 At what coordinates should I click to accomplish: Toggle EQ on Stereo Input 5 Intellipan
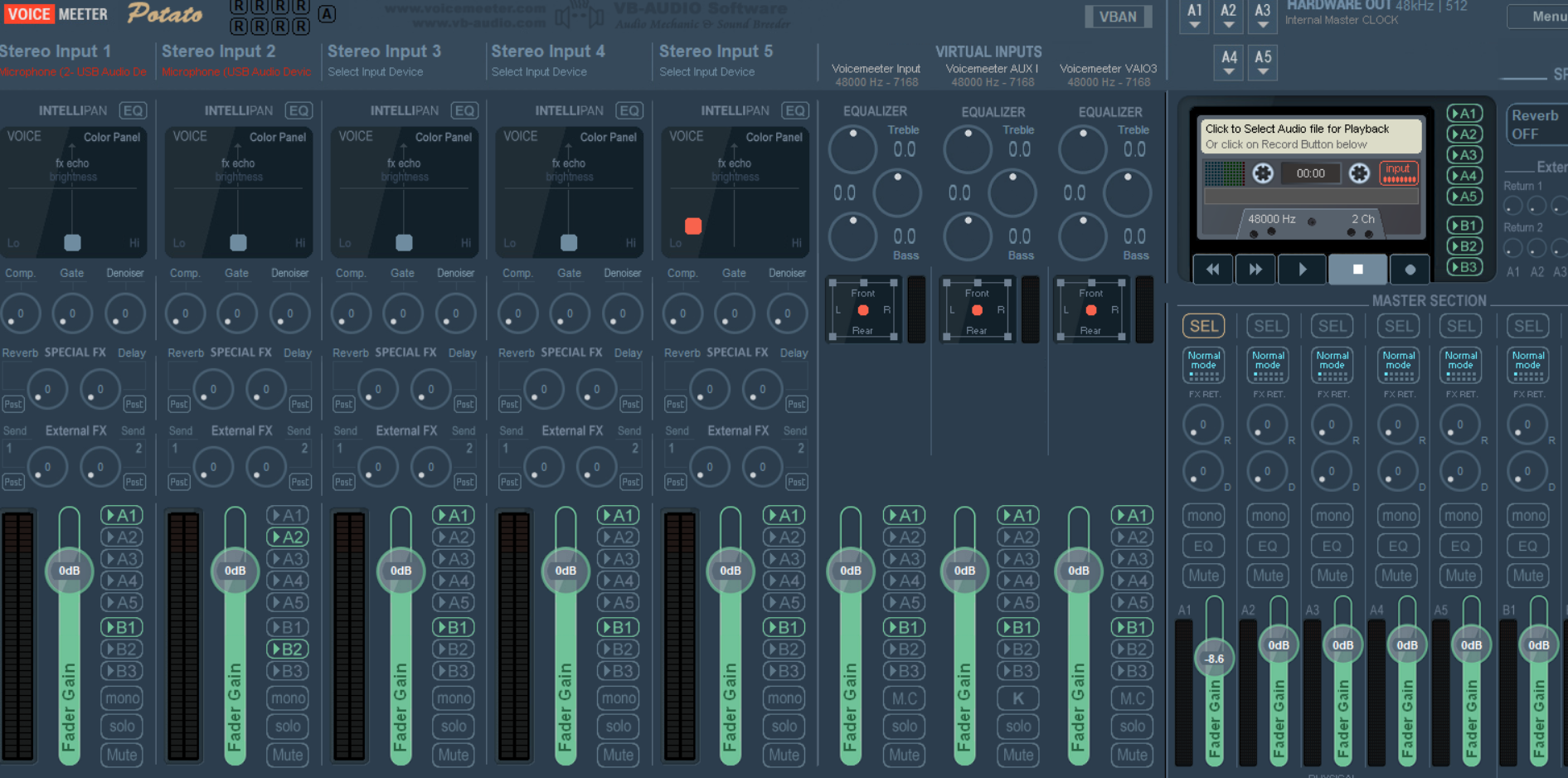click(x=795, y=110)
